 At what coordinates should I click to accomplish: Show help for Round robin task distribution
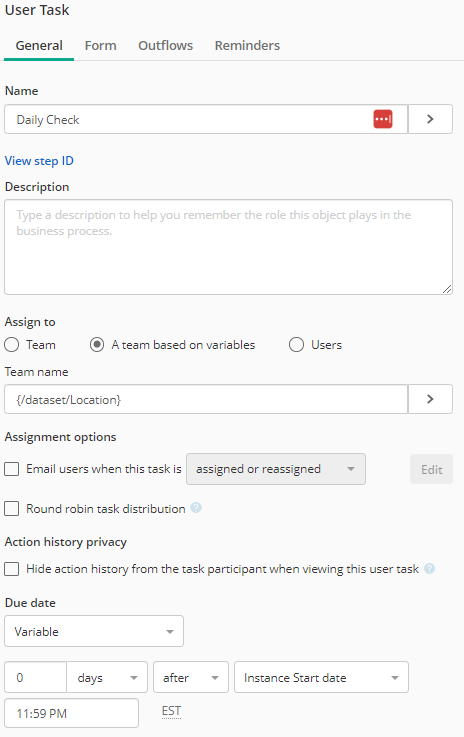pos(196,508)
